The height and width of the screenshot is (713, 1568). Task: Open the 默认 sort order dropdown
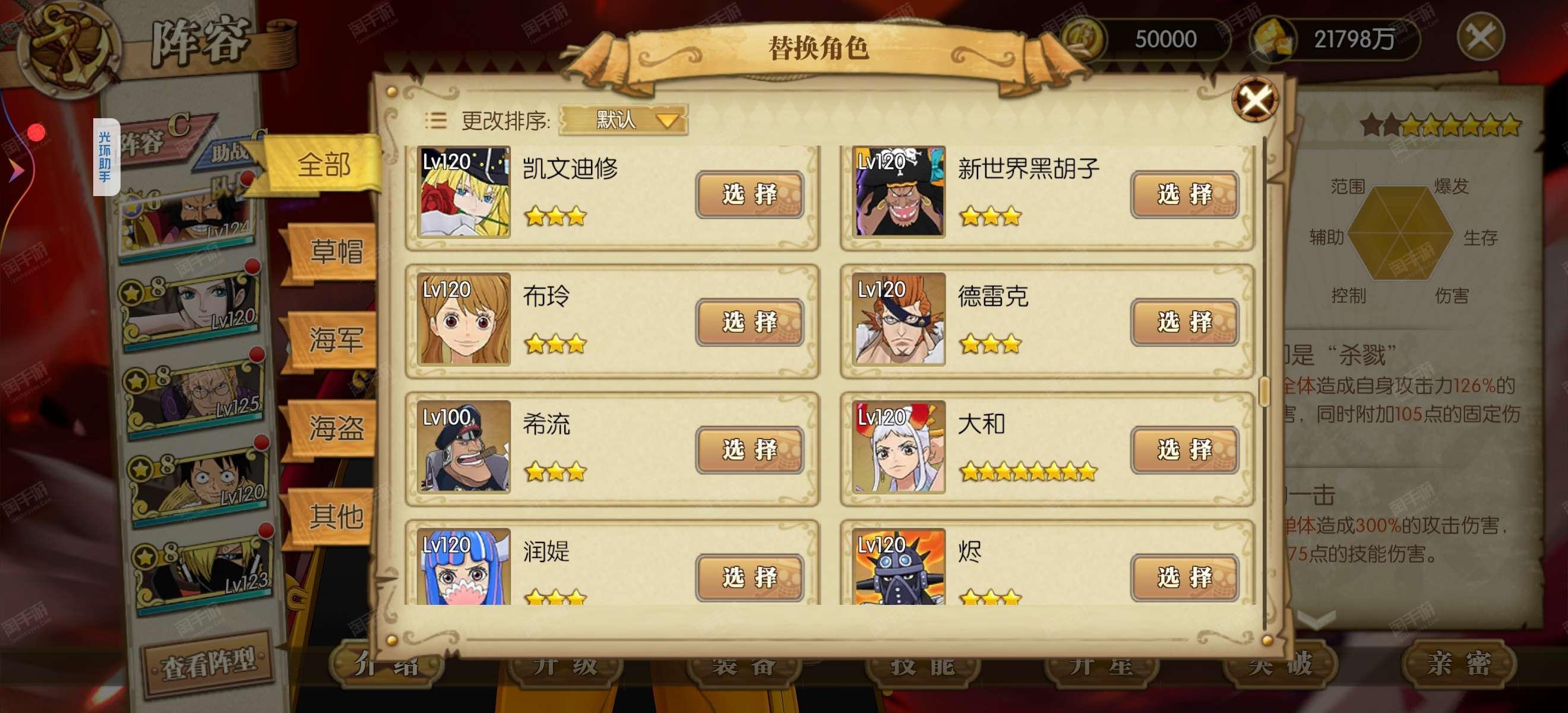tap(624, 120)
